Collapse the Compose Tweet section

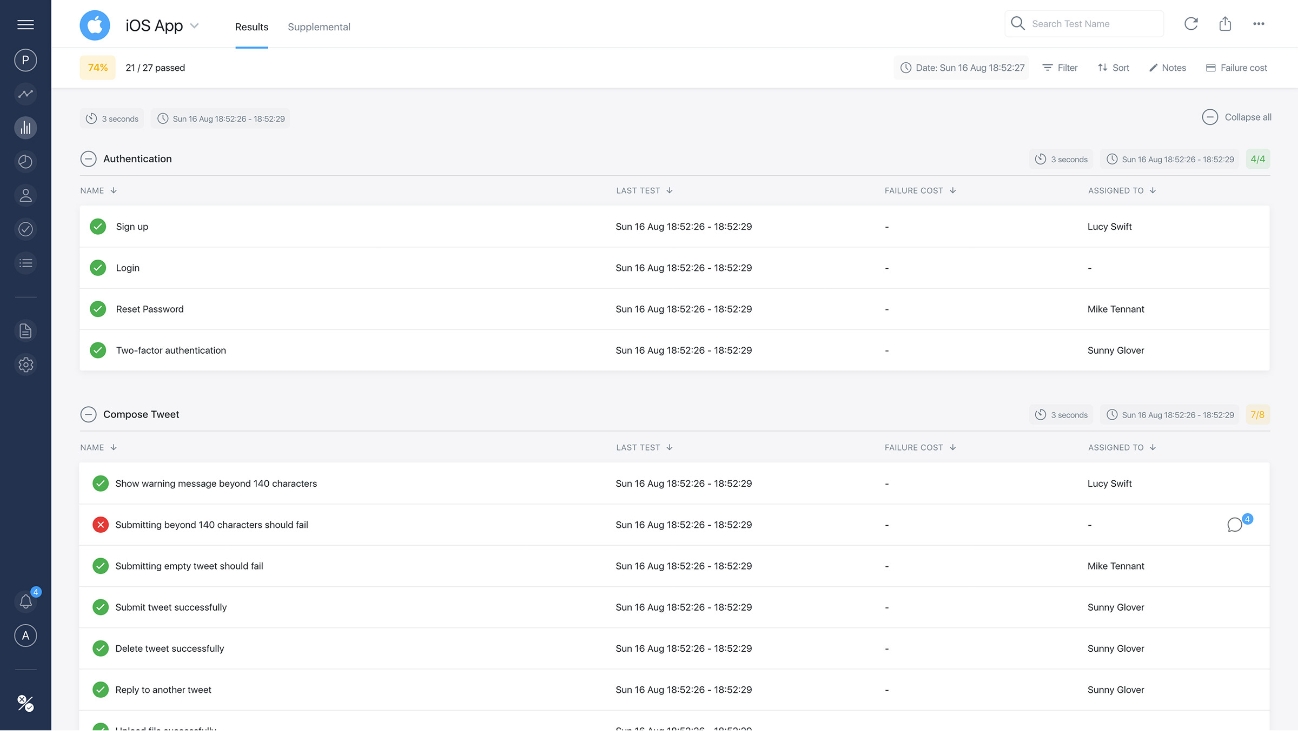pyautogui.click(x=89, y=414)
